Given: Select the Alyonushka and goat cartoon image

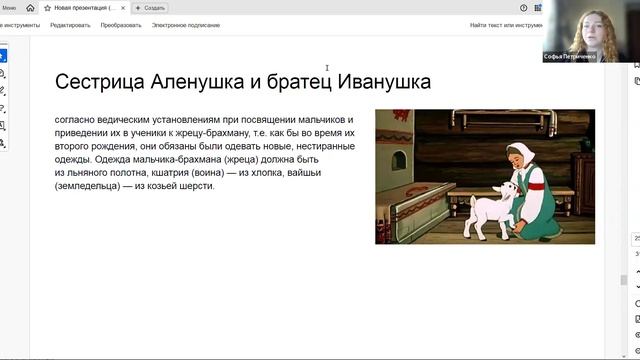Looking at the screenshot, I should [x=485, y=177].
